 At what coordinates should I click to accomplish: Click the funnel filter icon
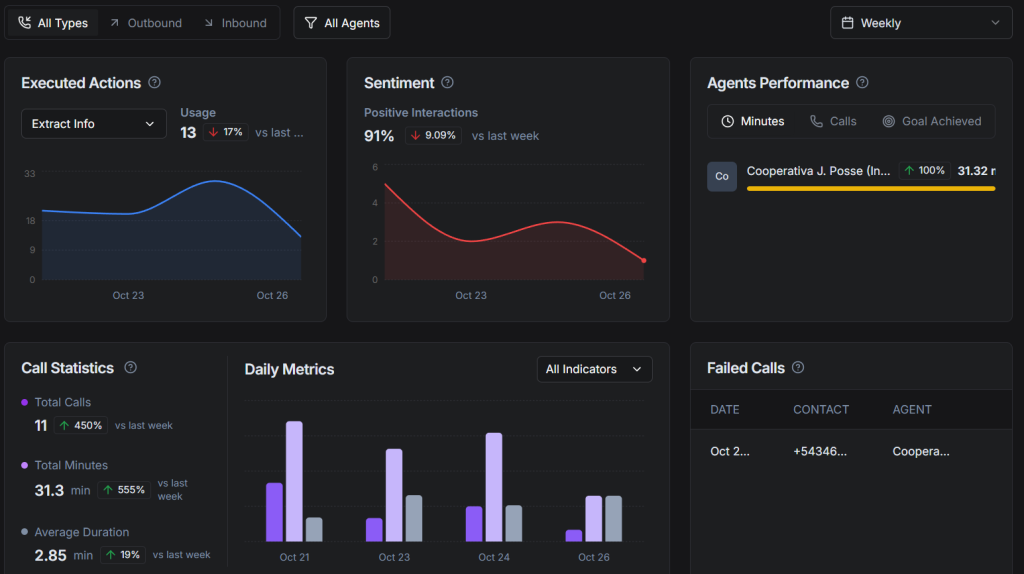pyautogui.click(x=311, y=23)
